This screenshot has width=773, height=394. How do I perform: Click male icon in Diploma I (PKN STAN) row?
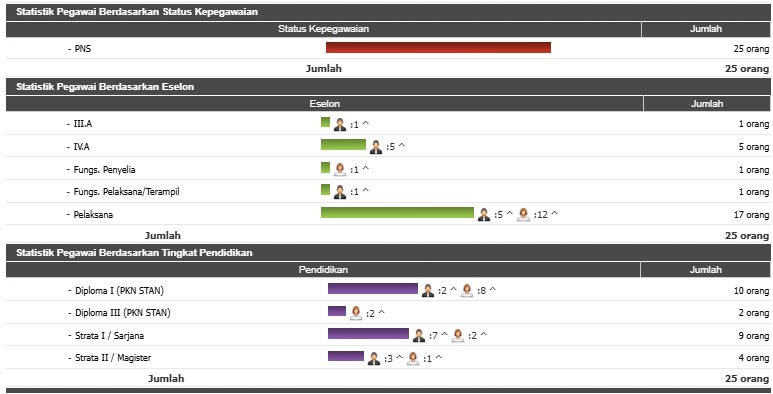point(427,291)
